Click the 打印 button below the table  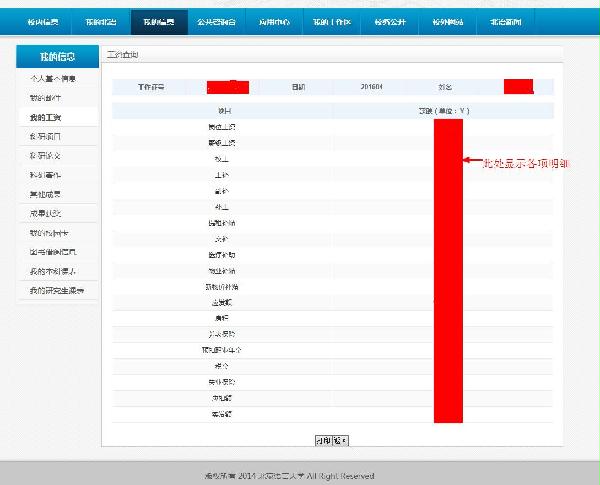click(323, 439)
